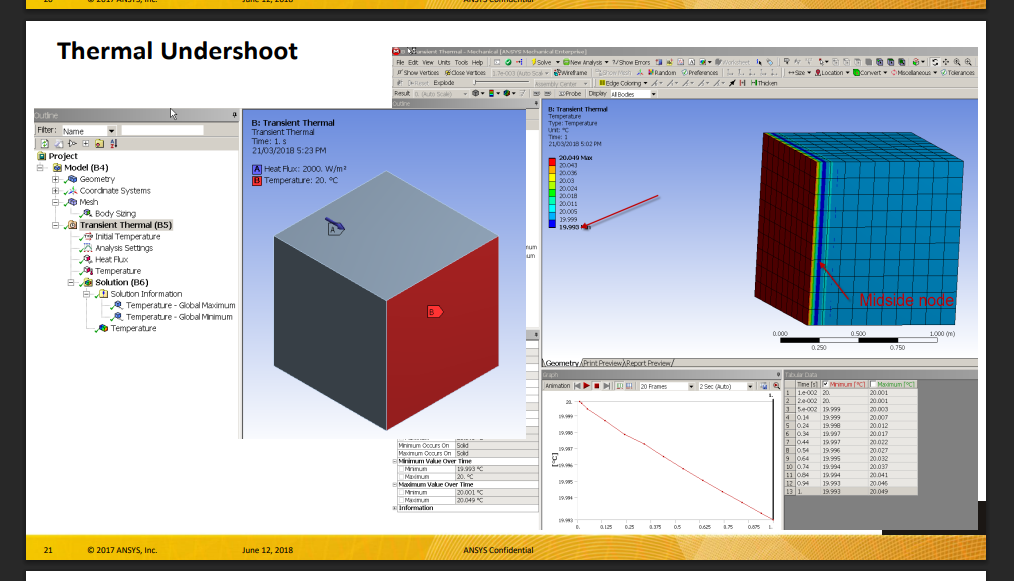1014x581 pixels.
Task: Click the Solve lightning button
Action: point(541,63)
